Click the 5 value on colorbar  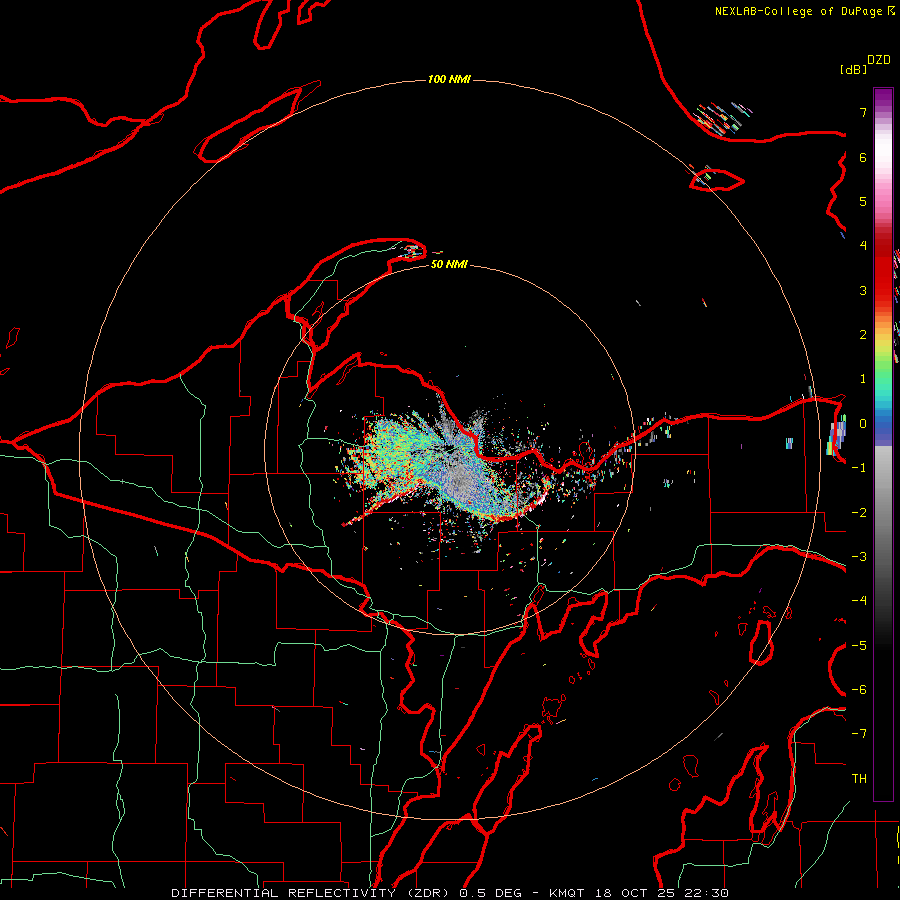point(863,201)
